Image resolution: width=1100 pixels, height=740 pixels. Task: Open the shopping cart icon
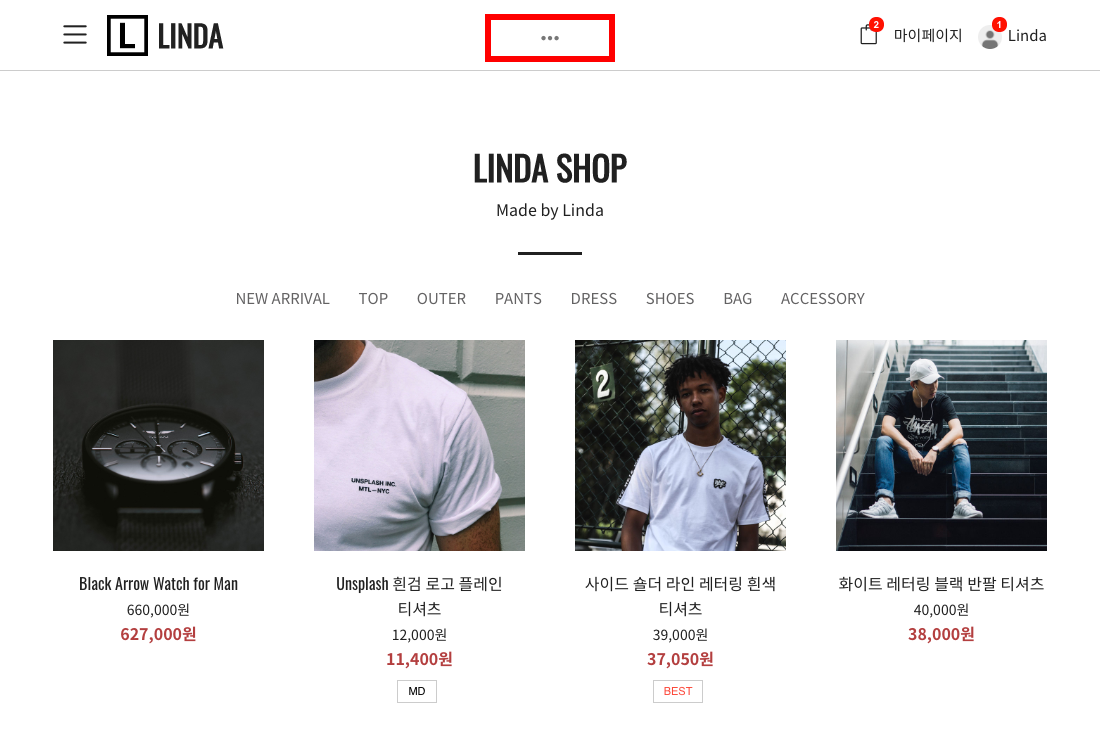[869, 35]
